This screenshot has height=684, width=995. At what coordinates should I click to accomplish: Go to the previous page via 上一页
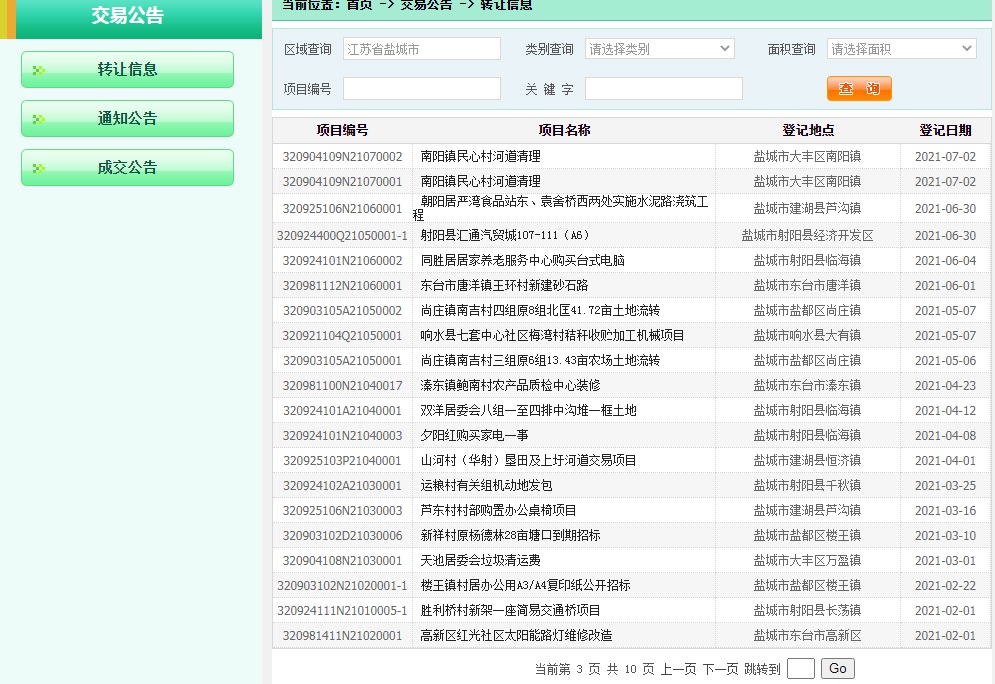click(x=678, y=669)
